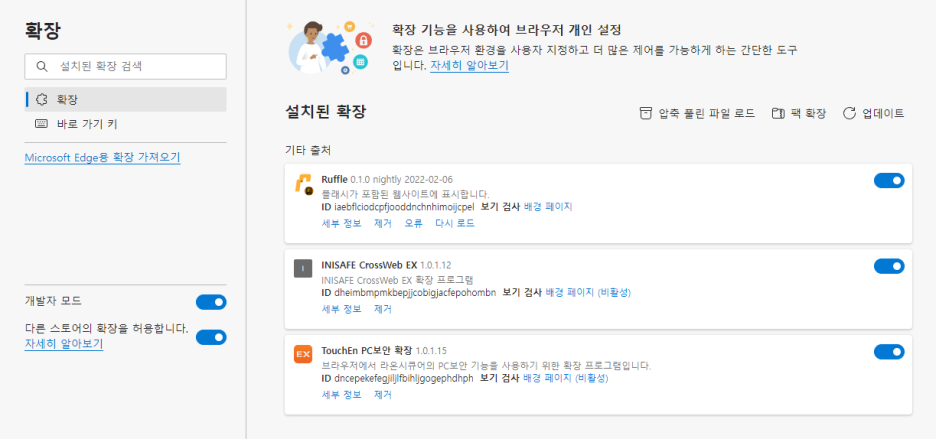This screenshot has width=936, height=439.
Task: Click the keyboard icon beside 바로 가기 키
Action: (42, 124)
